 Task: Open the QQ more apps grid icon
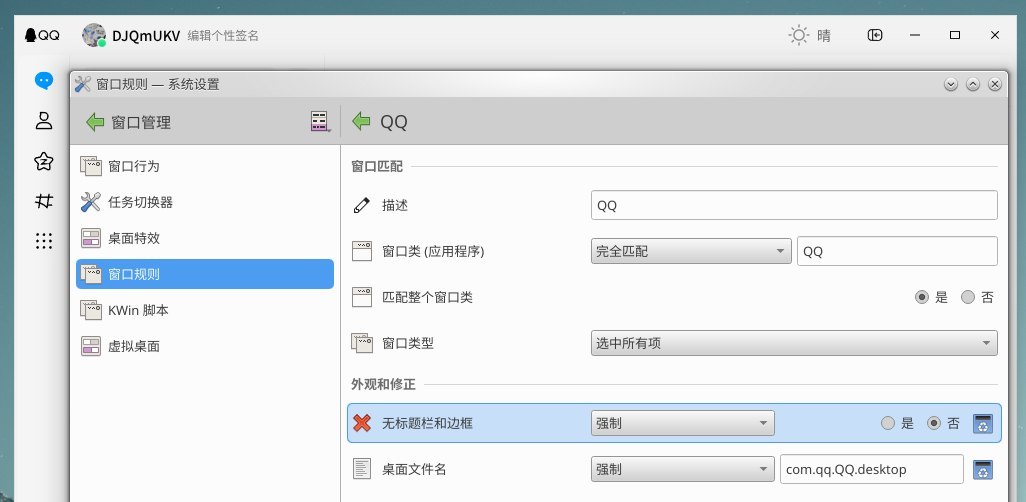pos(43,241)
